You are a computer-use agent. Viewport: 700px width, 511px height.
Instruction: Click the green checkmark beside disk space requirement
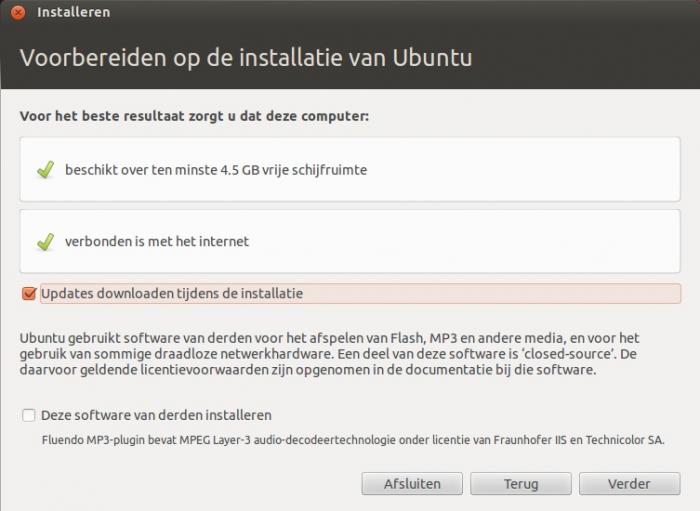[46, 170]
